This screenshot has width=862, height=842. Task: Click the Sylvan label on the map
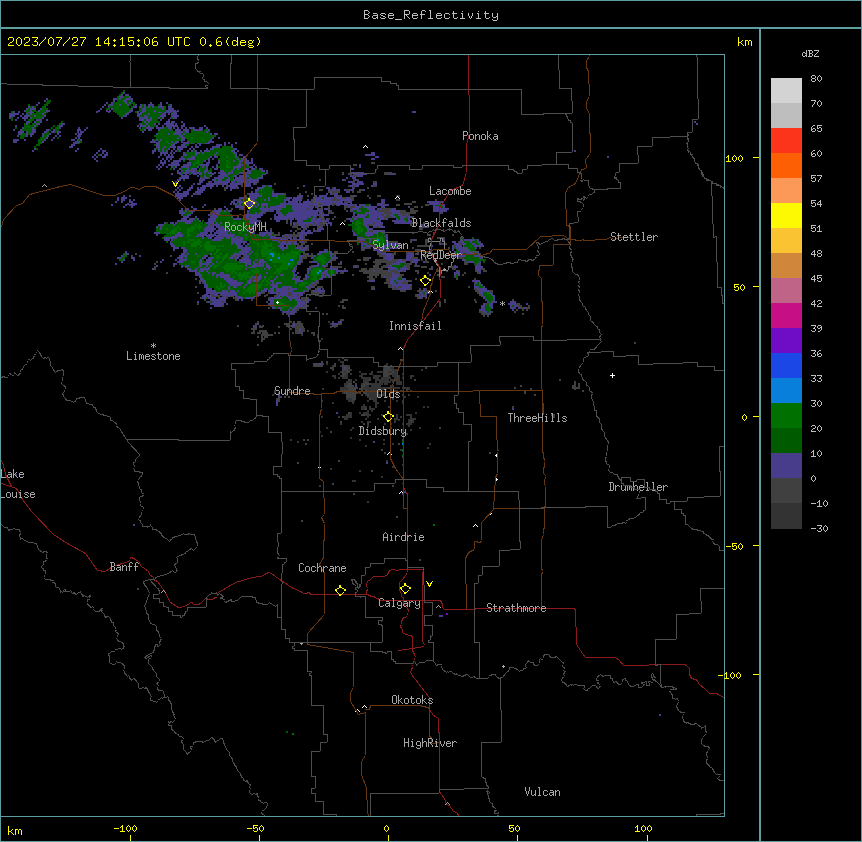pyautogui.click(x=390, y=245)
